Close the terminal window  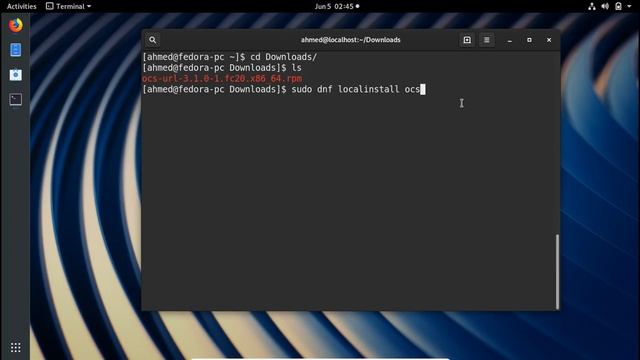(549, 40)
